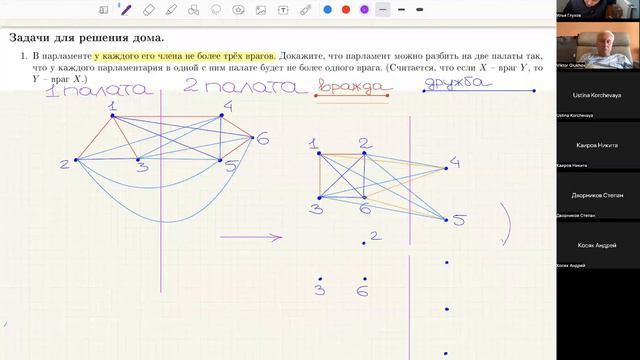Image resolution: width=640 pixels, height=360 pixels.
Task: Toggle the read-only mode icon in toolbar
Action: tap(104, 10)
